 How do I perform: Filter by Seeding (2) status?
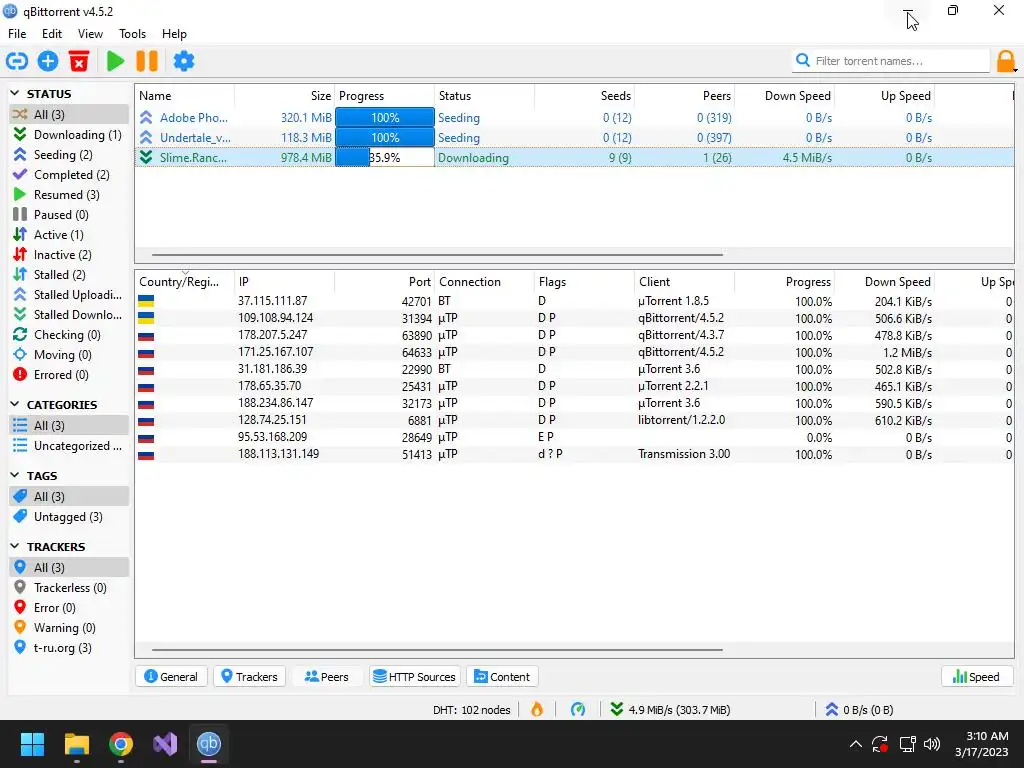pyautogui.click(x=69, y=155)
